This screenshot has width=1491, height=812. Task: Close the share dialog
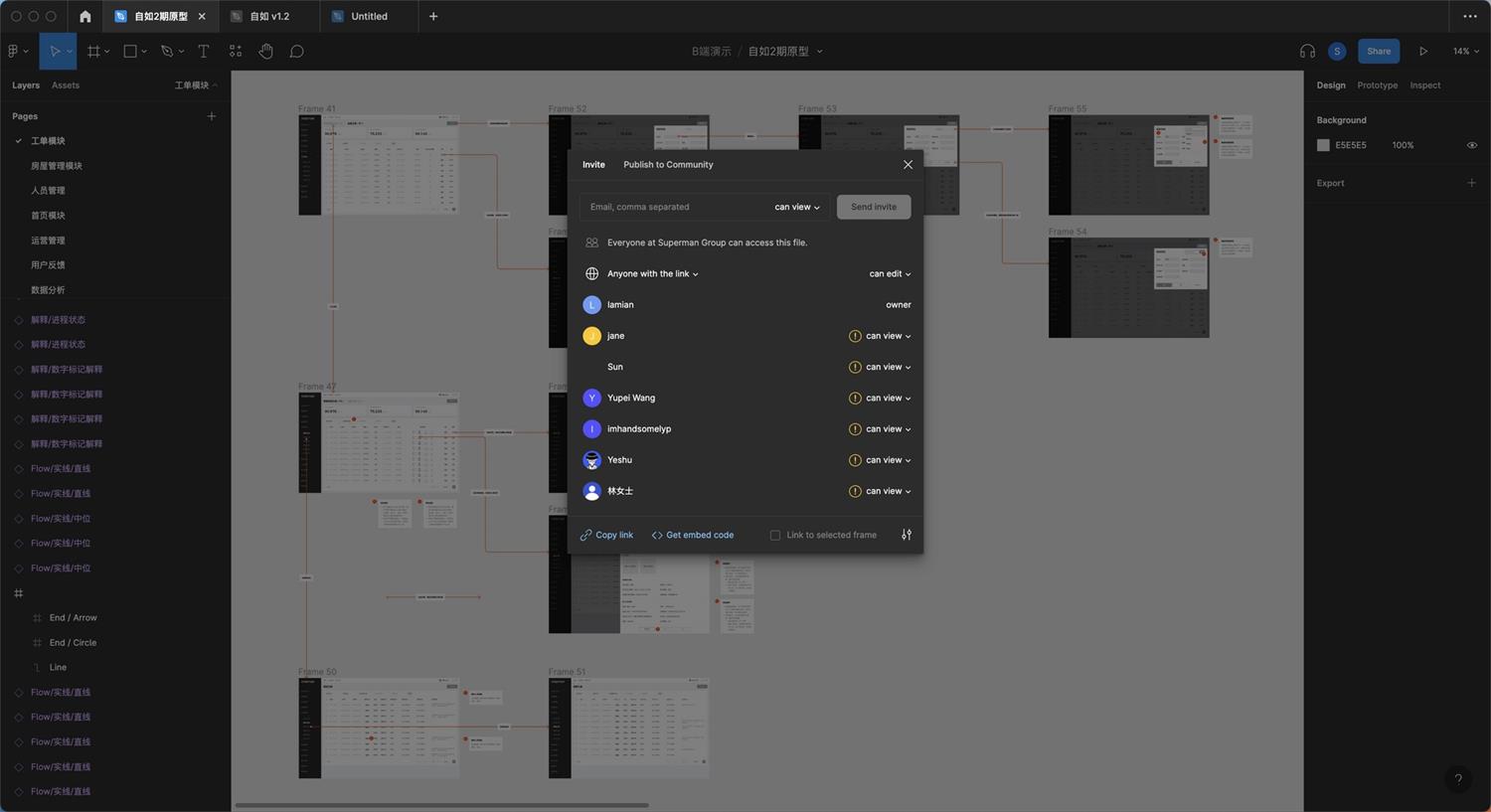tap(908, 165)
